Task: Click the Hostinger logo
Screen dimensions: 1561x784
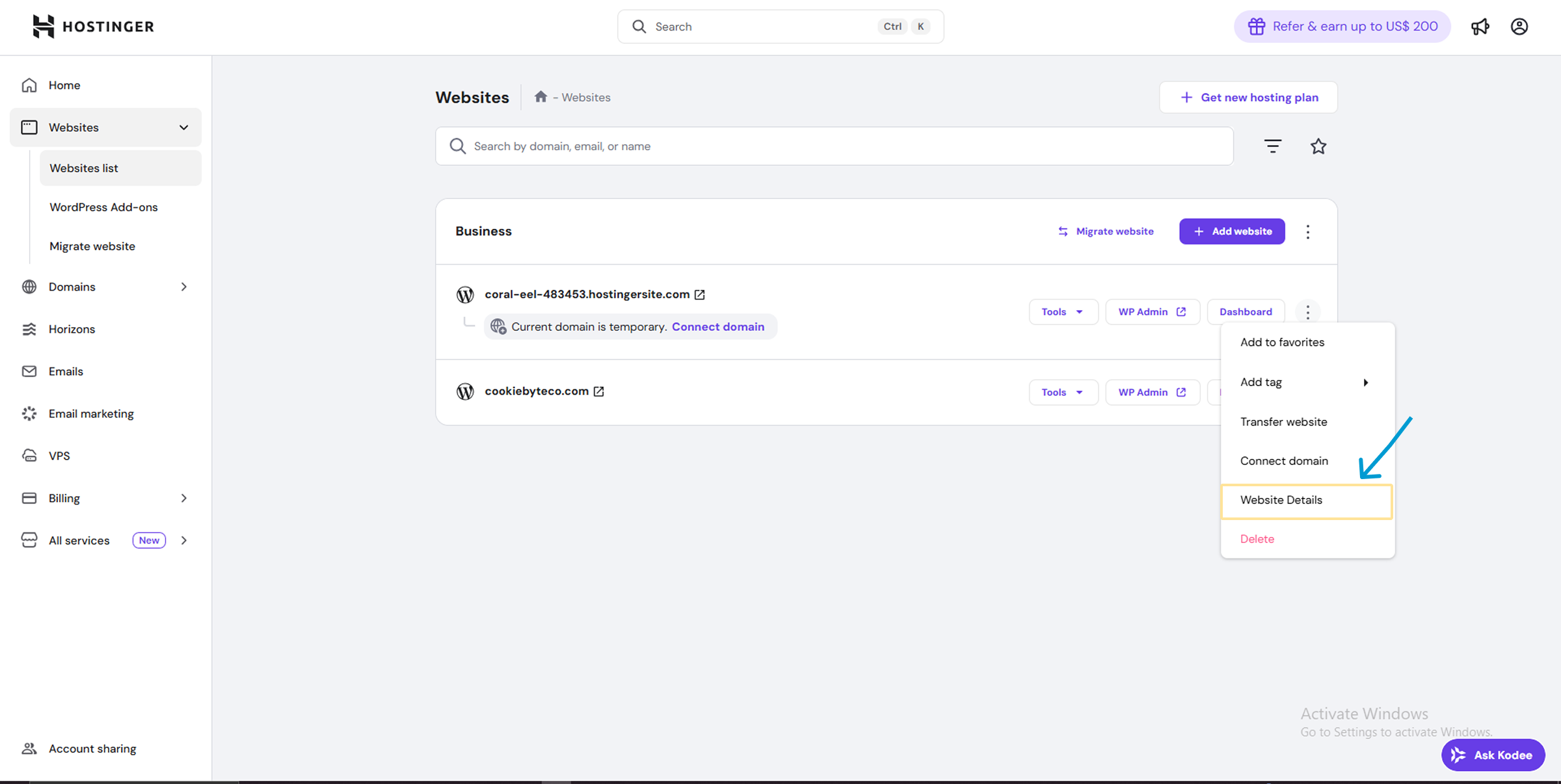Action: pos(93,27)
